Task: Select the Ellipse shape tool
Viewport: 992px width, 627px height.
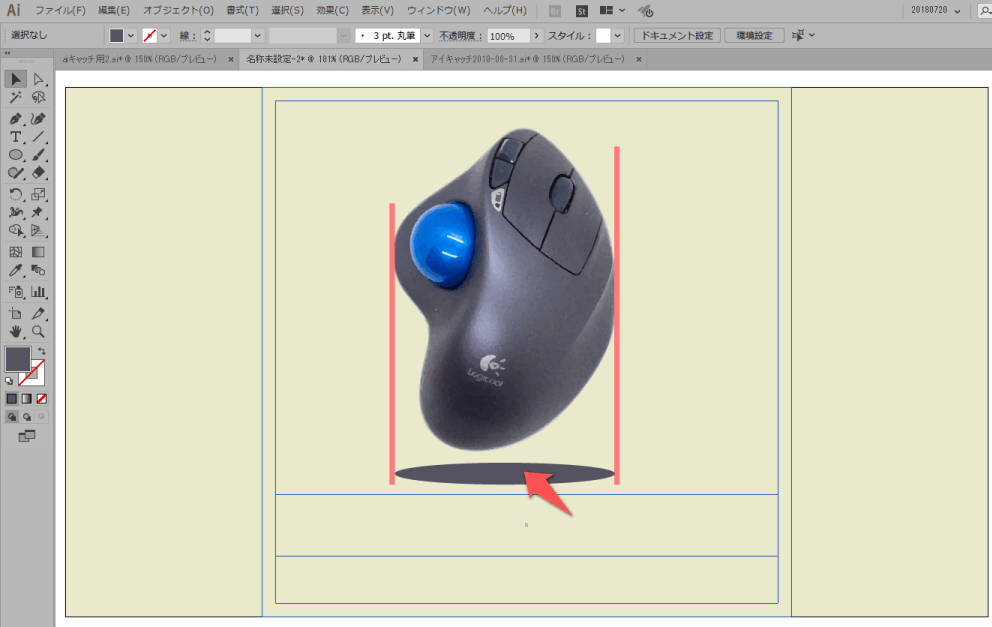Action: (x=16, y=155)
